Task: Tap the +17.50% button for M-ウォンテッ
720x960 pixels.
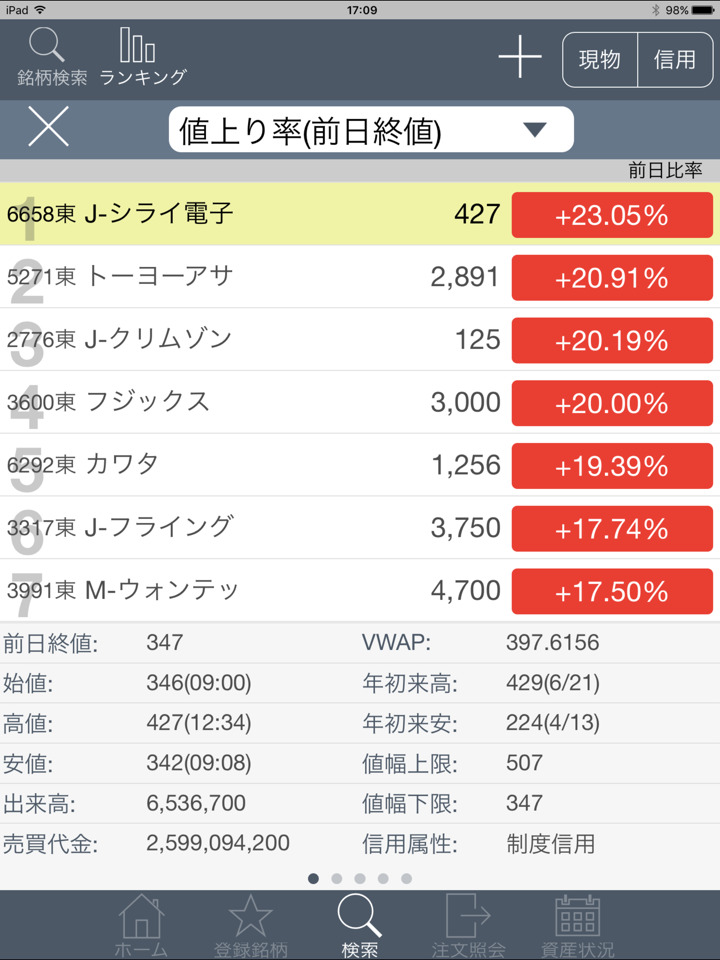Action: point(612,590)
